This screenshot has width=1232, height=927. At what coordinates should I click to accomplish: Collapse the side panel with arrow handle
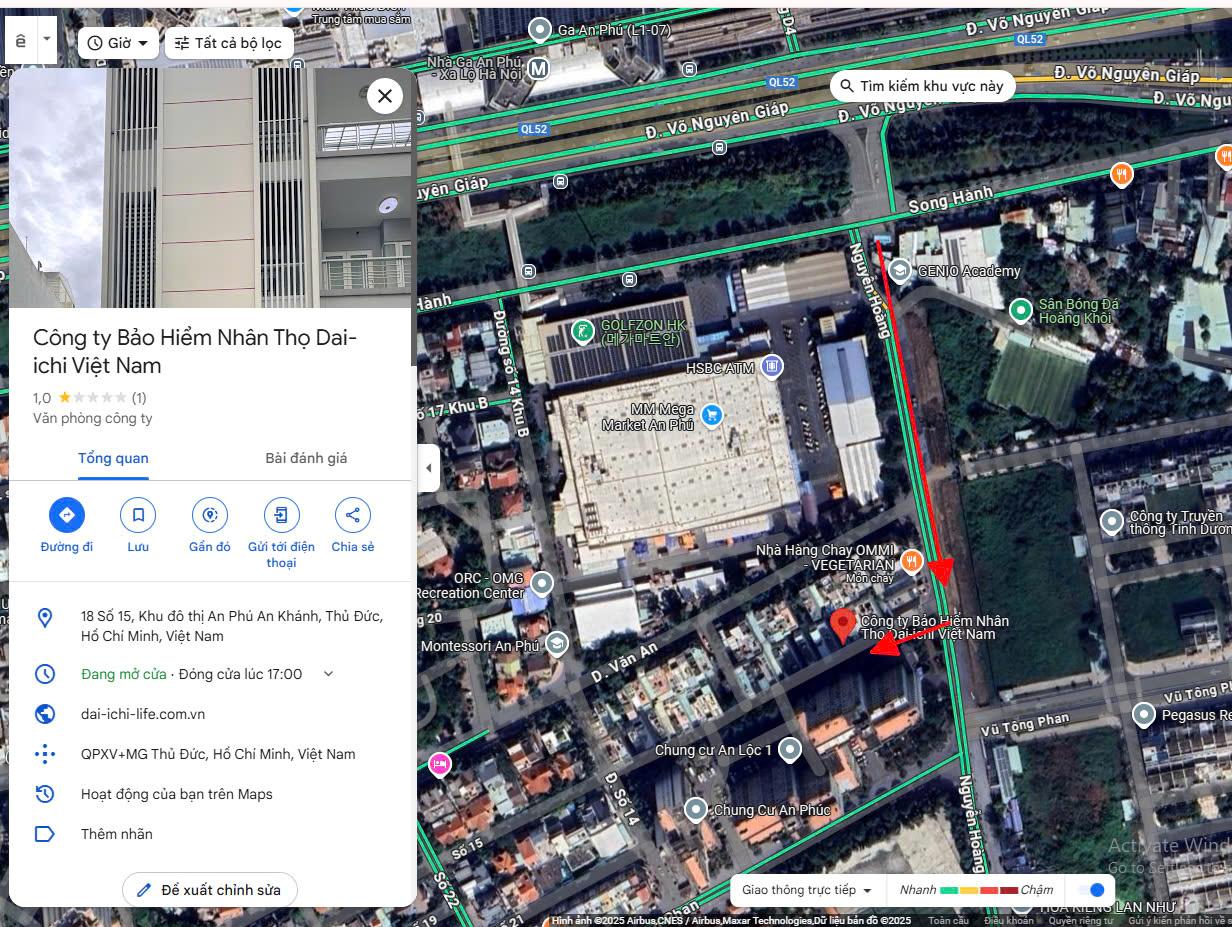click(x=429, y=468)
